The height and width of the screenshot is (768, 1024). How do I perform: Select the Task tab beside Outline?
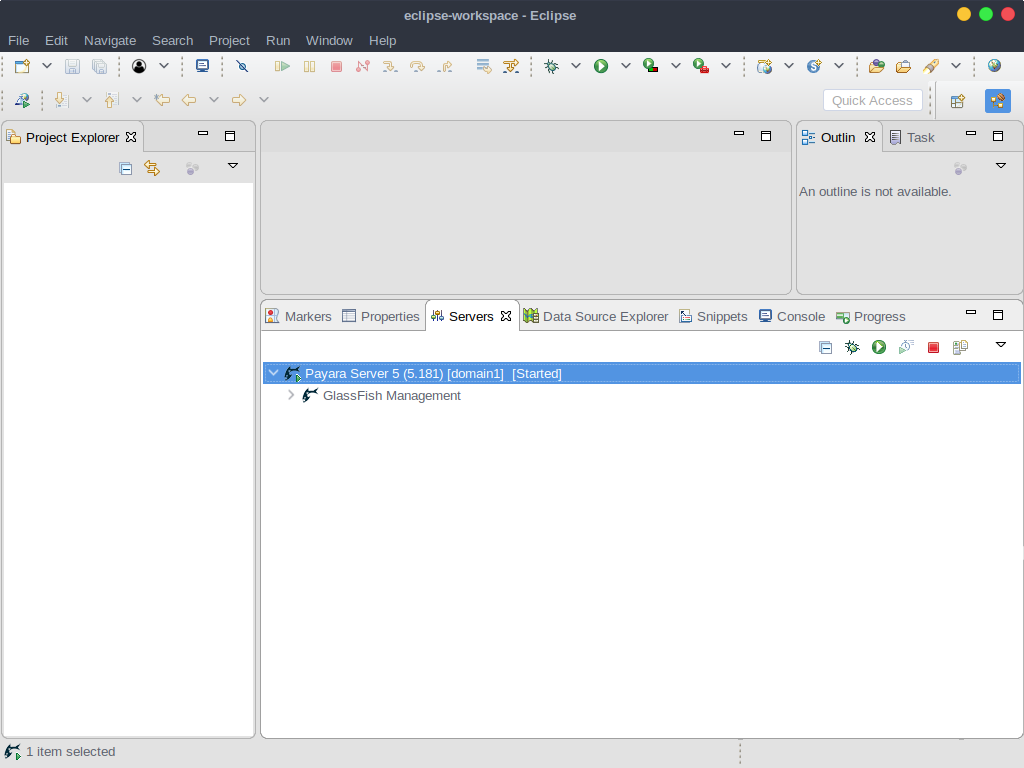pyautogui.click(x=912, y=137)
